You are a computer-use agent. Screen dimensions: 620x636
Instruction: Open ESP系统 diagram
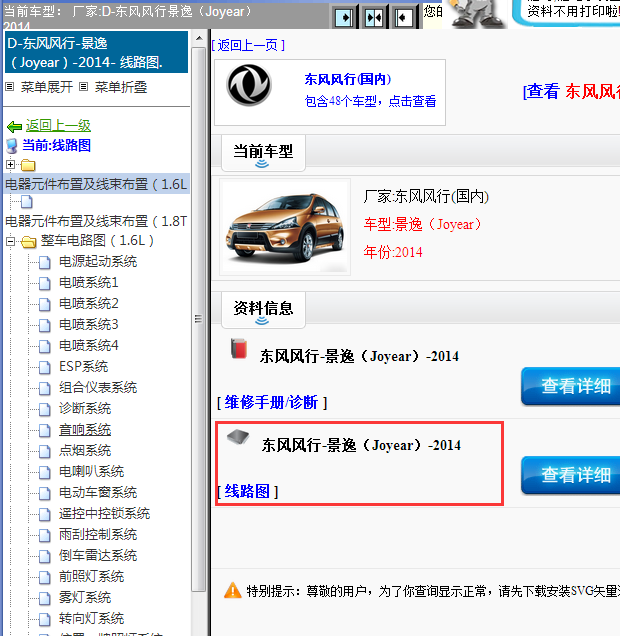(84, 366)
